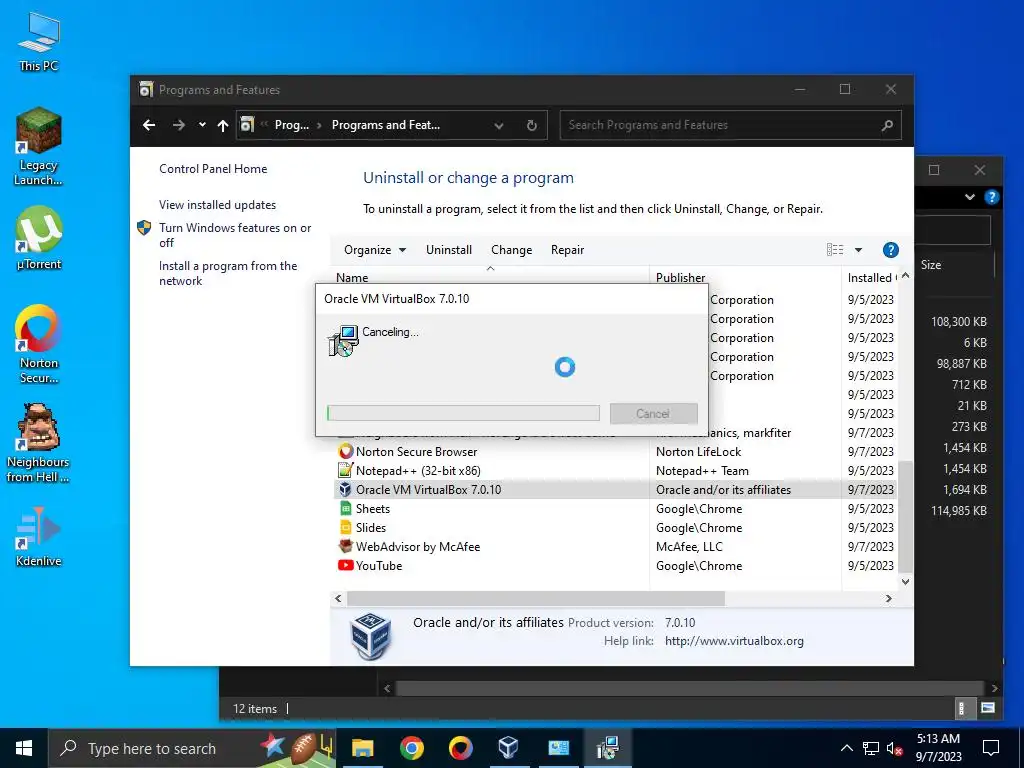Change the list view layout icon
The image size is (1024, 768).
pyautogui.click(x=835, y=249)
